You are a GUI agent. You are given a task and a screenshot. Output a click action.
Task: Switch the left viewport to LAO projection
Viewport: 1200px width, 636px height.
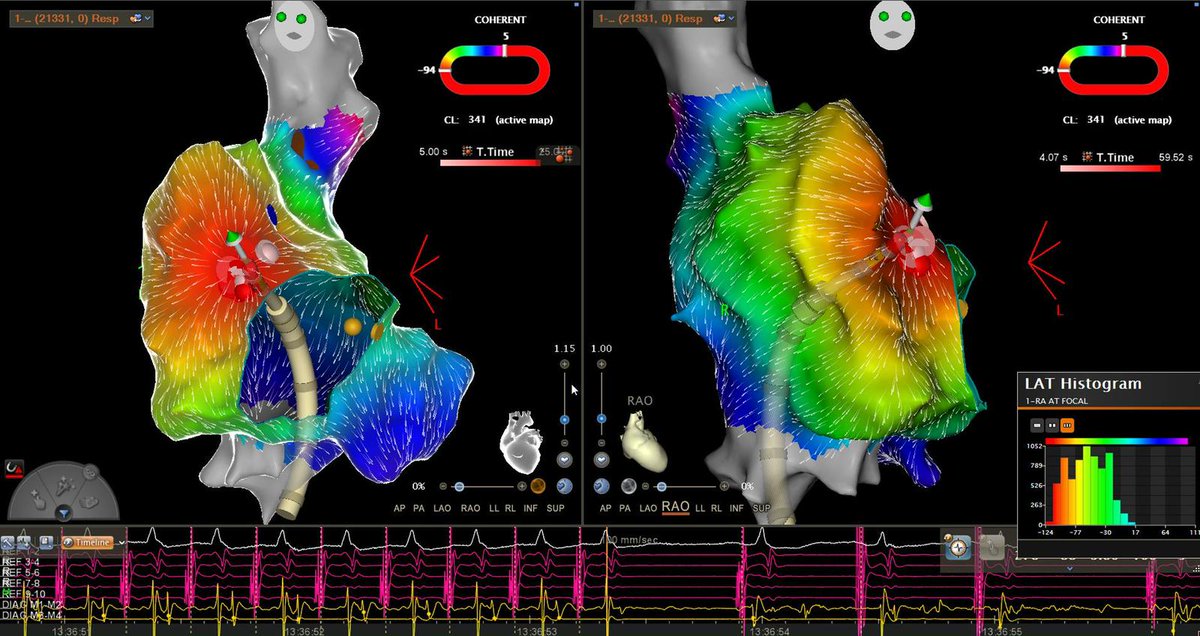point(443,508)
